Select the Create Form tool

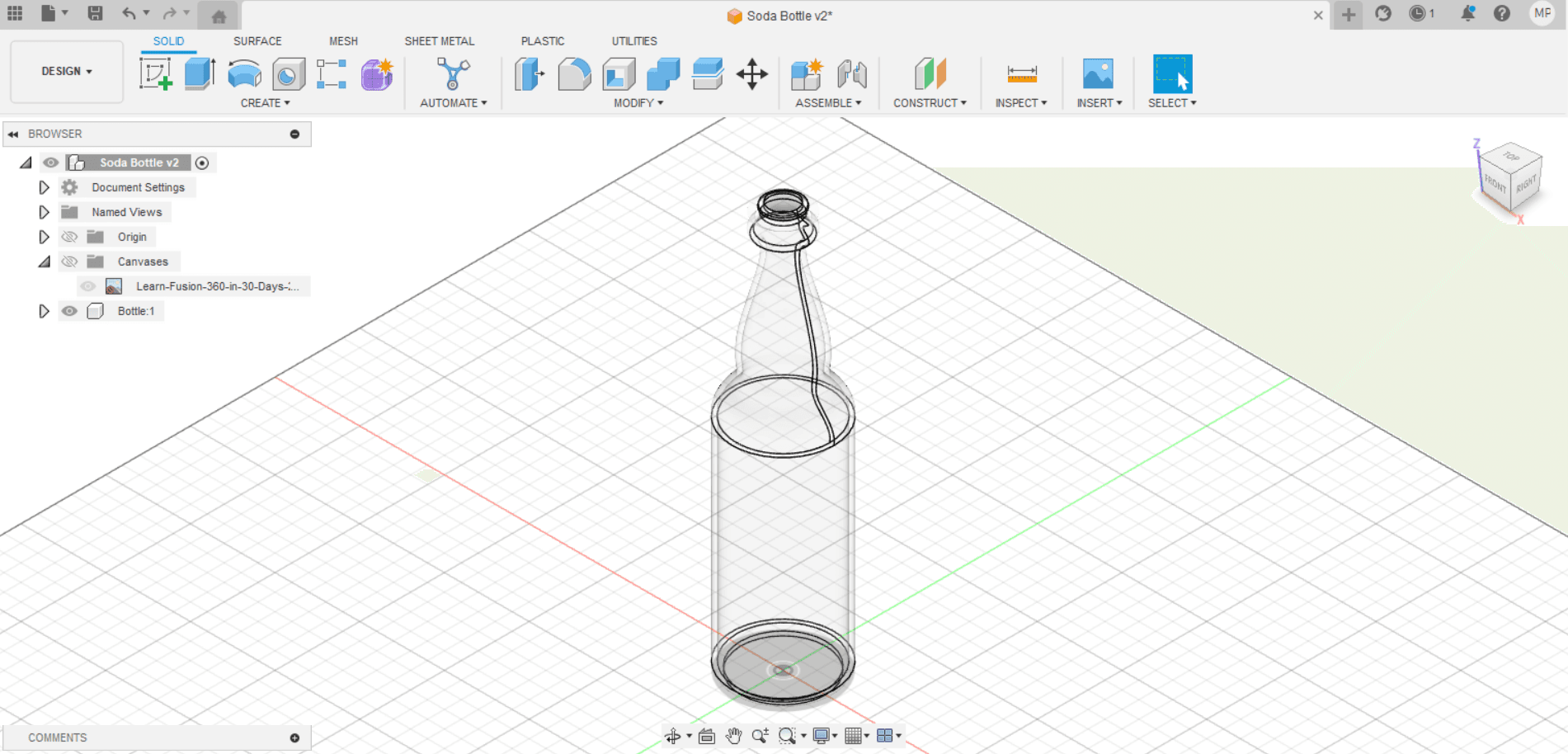[377, 74]
